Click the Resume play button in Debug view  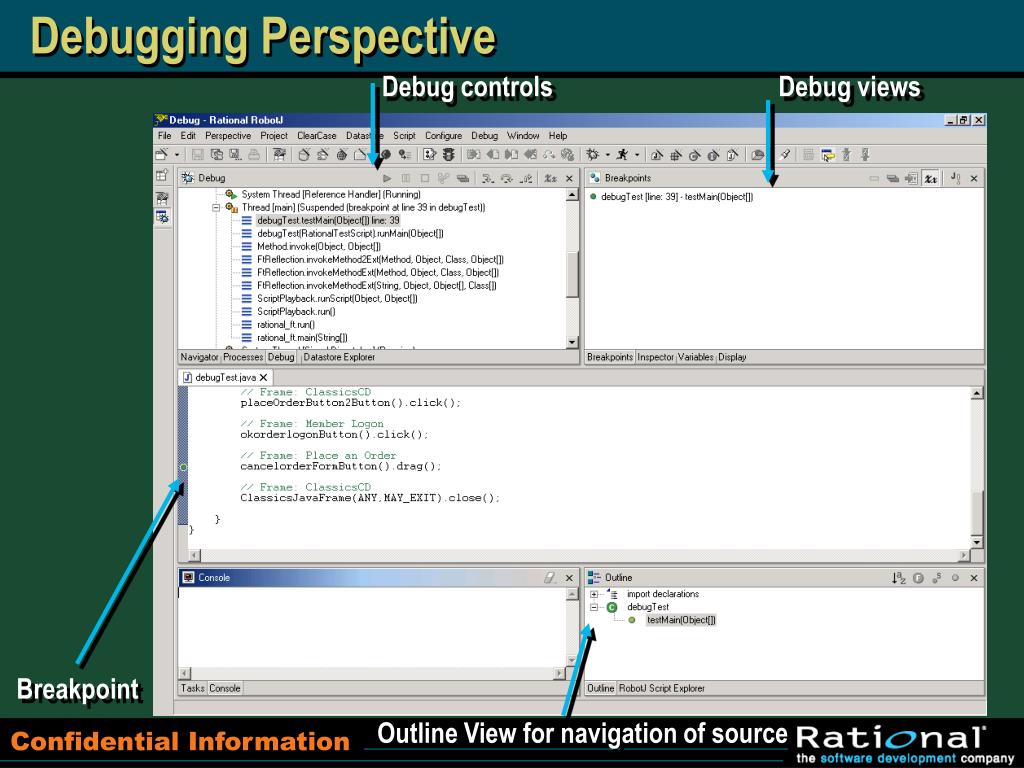(x=387, y=178)
